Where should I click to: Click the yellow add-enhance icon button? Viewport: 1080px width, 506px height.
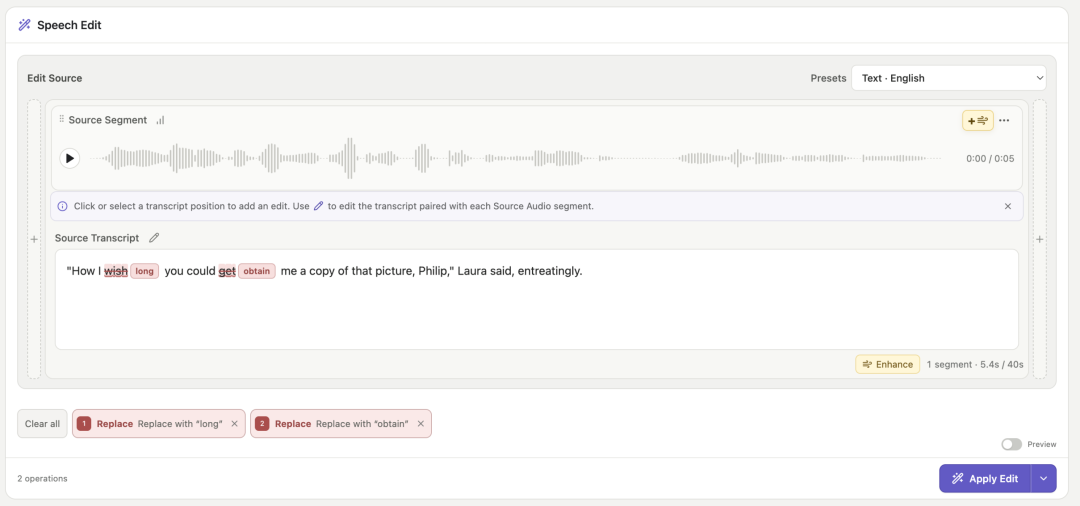977,120
